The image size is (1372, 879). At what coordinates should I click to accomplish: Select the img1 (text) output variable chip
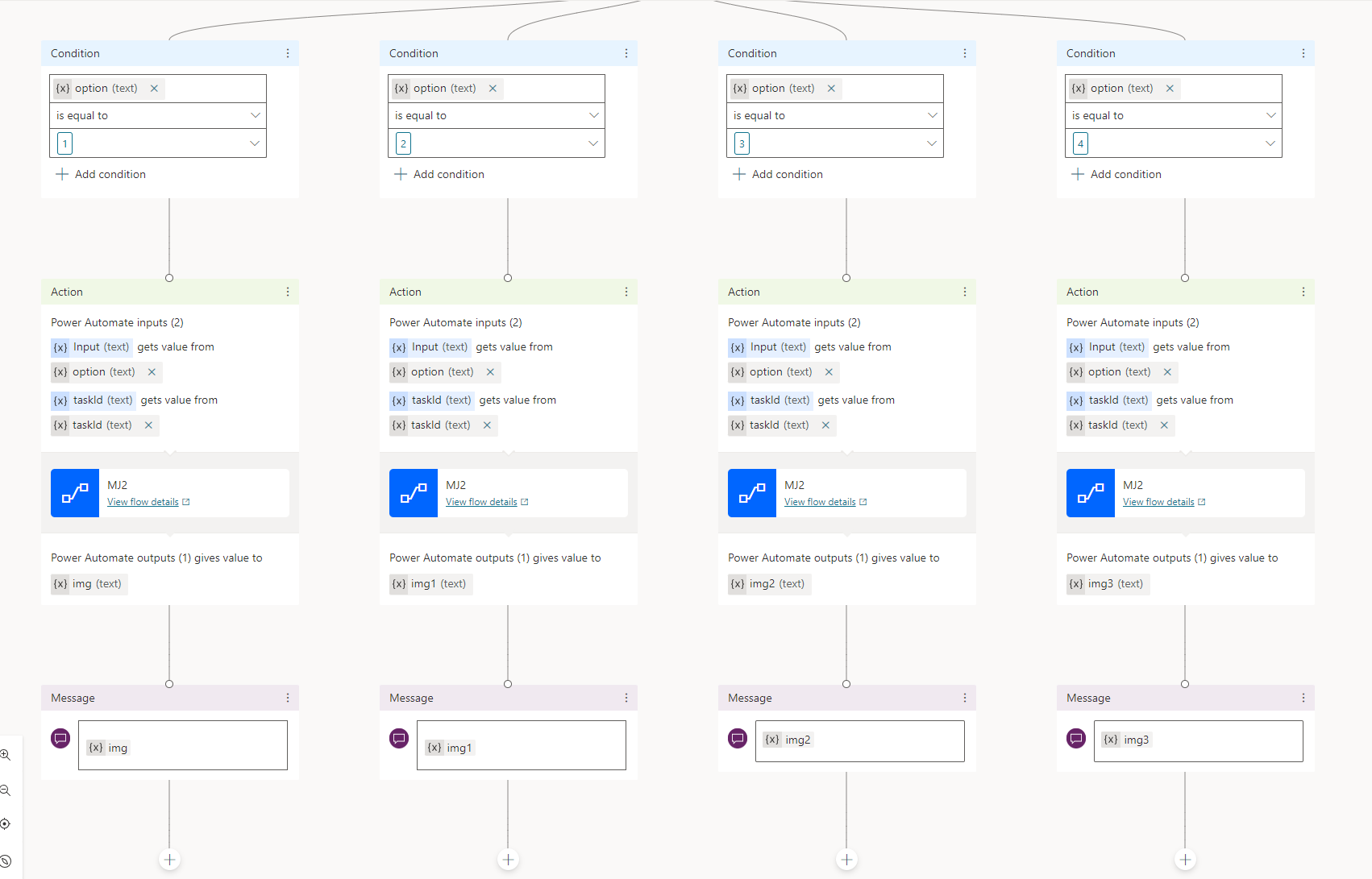(x=430, y=584)
